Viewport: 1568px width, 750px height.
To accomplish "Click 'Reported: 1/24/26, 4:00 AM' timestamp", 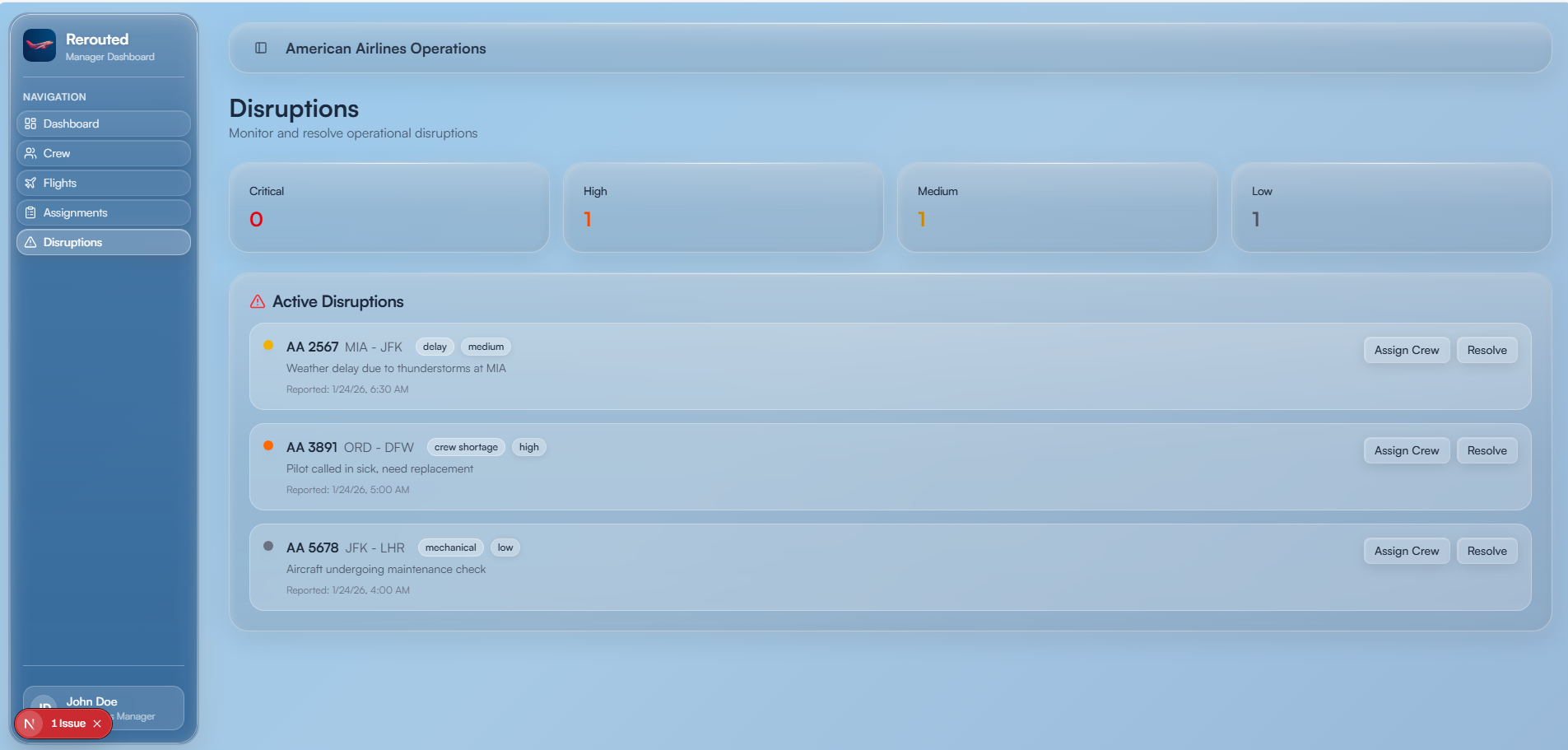I will [x=347, y=590].
